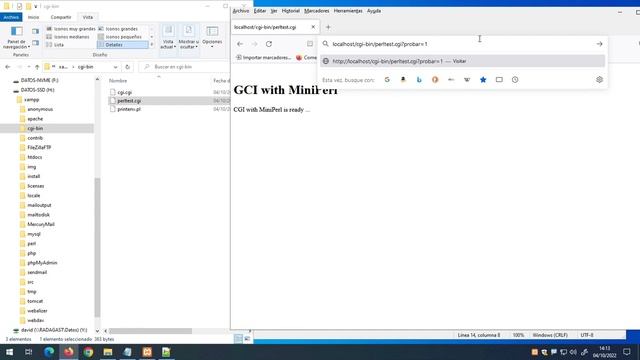
Task: Expand the layout gallery more arrow
Action: pyautogui.click(x=152, y=44)
